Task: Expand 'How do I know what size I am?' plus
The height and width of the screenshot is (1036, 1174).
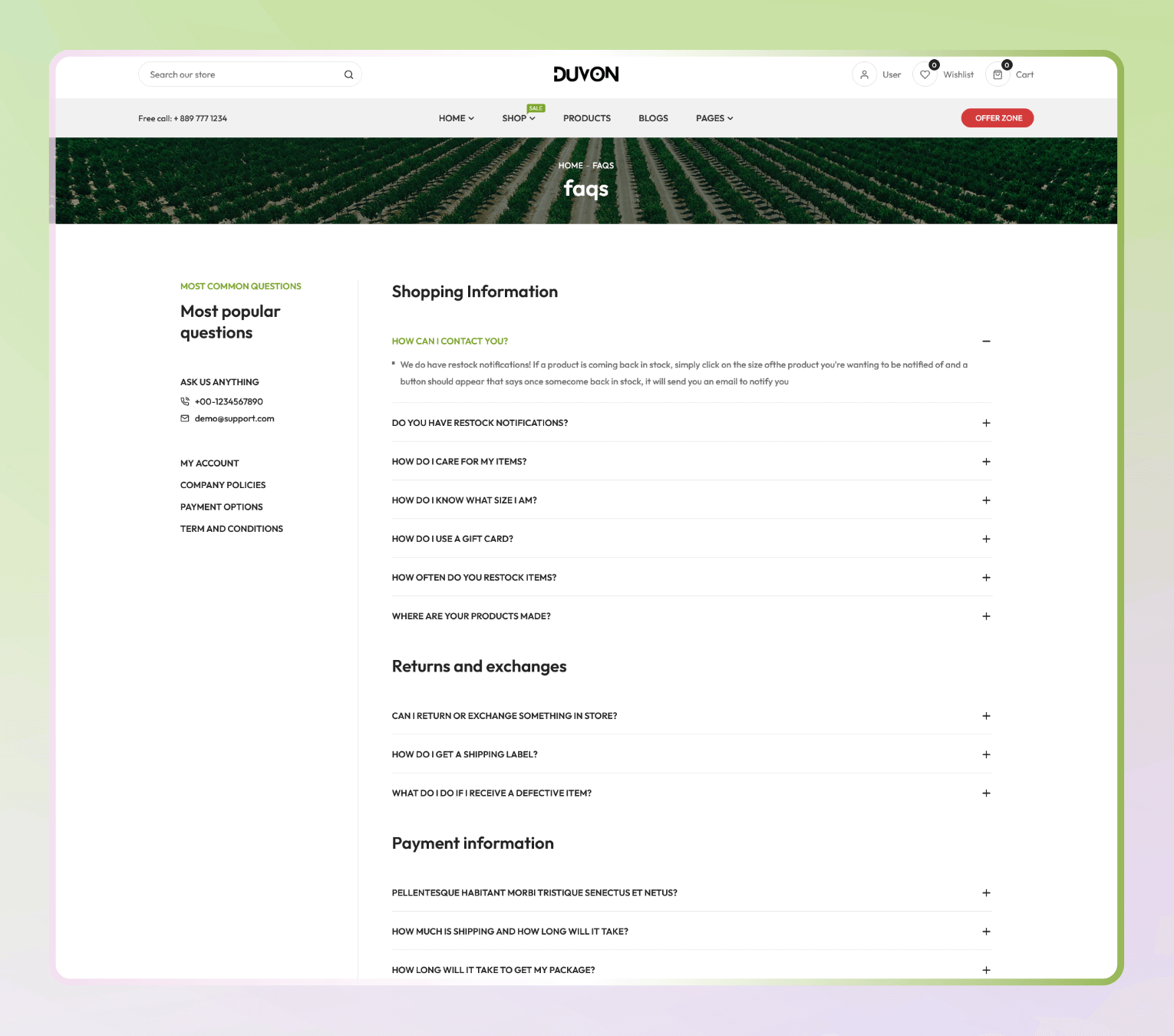Action: tap(986, 500)
